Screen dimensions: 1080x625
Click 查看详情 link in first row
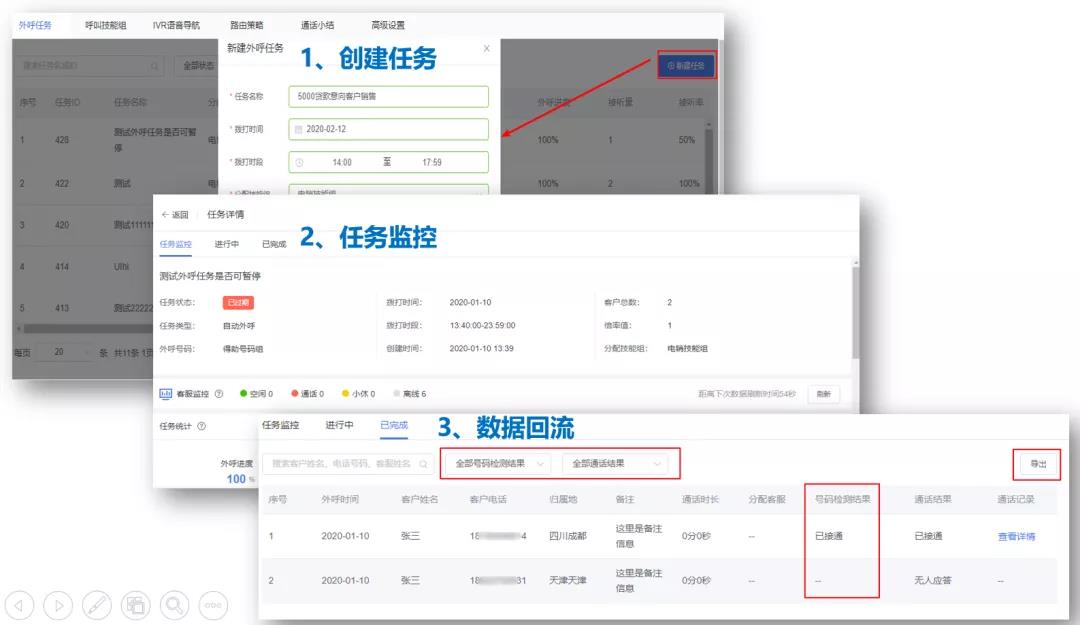point(1016,537)
